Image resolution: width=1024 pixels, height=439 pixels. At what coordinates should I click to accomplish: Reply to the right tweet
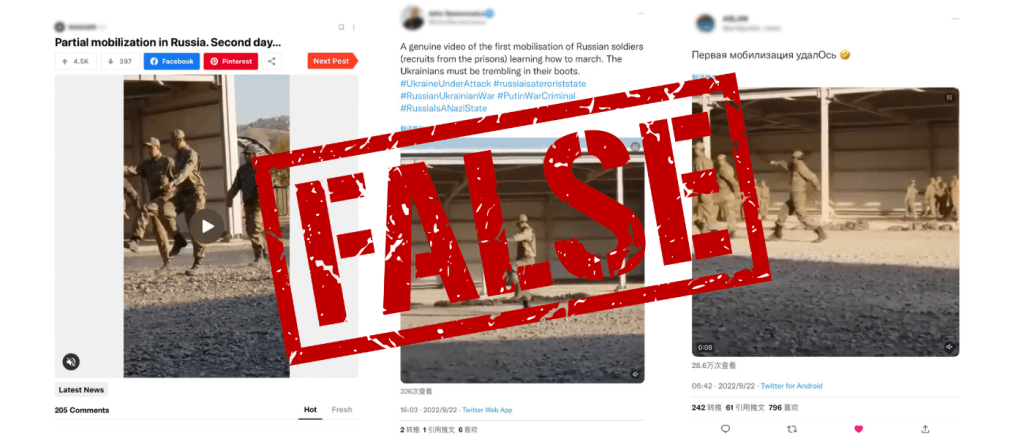click(725, 429)
